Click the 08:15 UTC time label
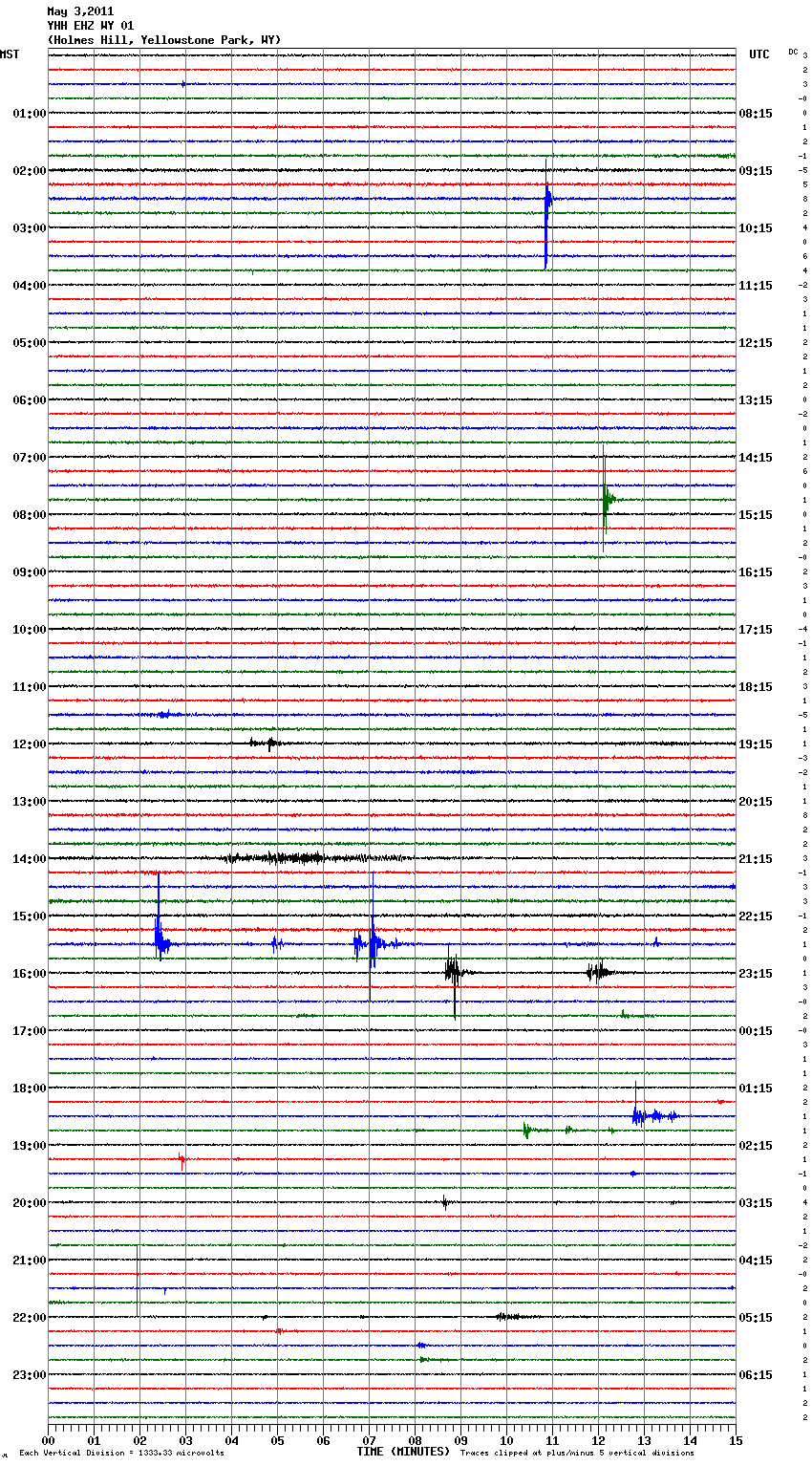The height and width of the screenshot is (1466, 812). tap(756, 114)
